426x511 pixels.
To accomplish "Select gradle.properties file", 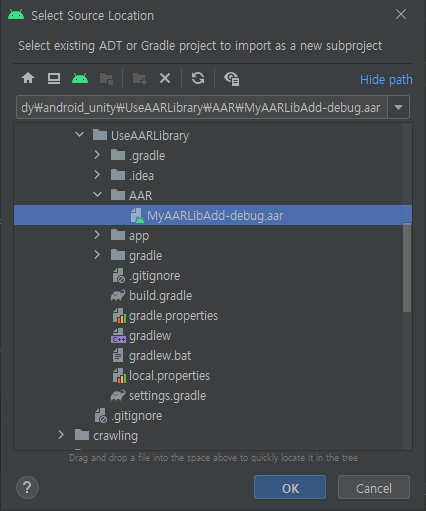I will pyautogui.click(x=173, y=316).
